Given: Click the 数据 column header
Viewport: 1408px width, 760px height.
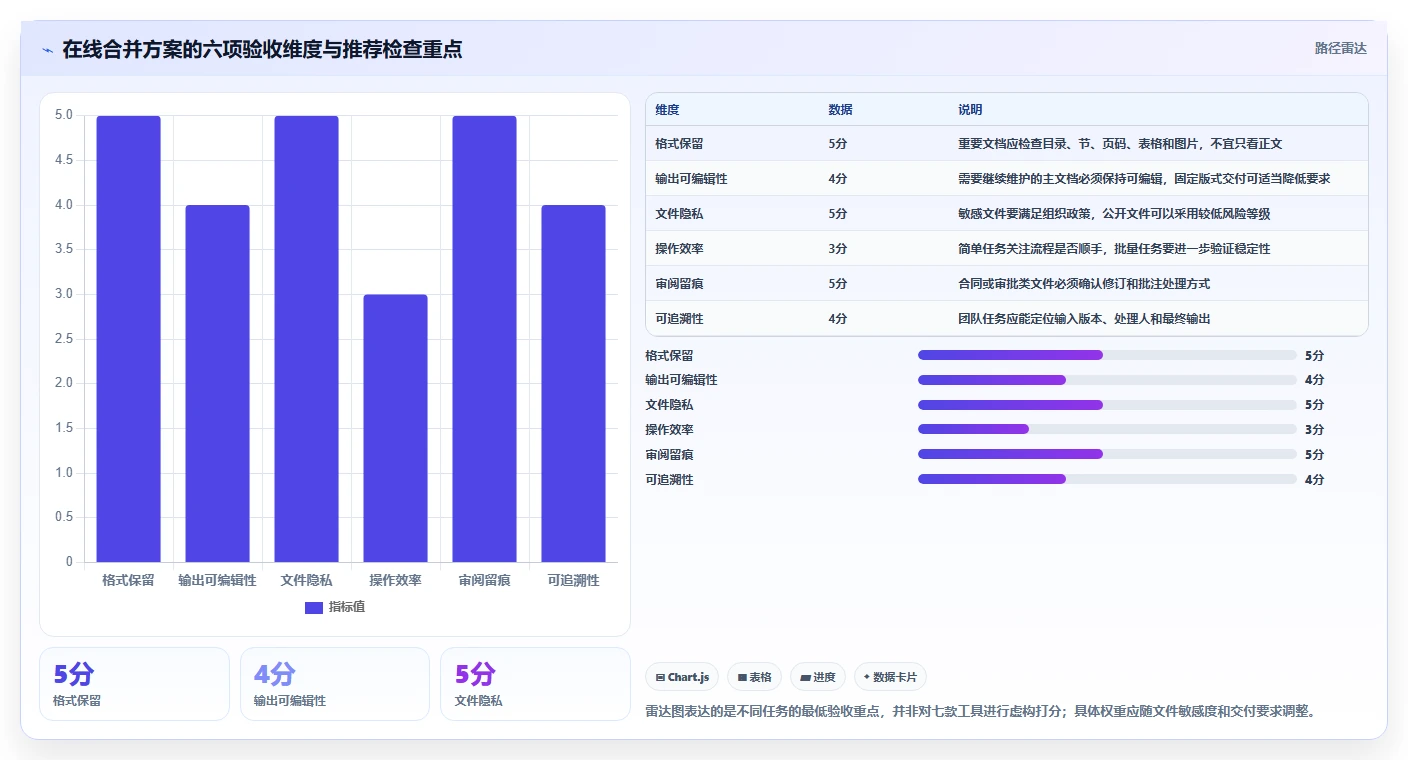Looking at the screenshot, I should pos(840,110).
